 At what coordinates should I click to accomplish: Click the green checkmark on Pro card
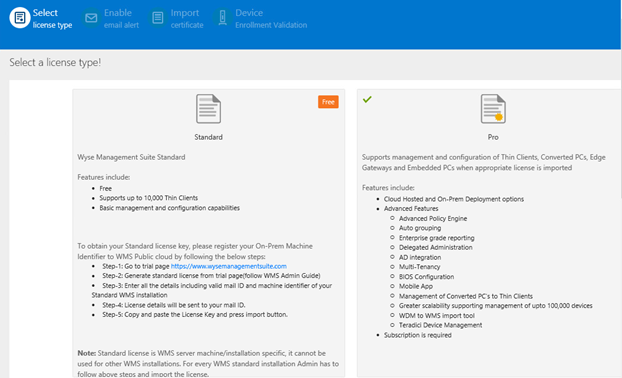coord(367,99)
